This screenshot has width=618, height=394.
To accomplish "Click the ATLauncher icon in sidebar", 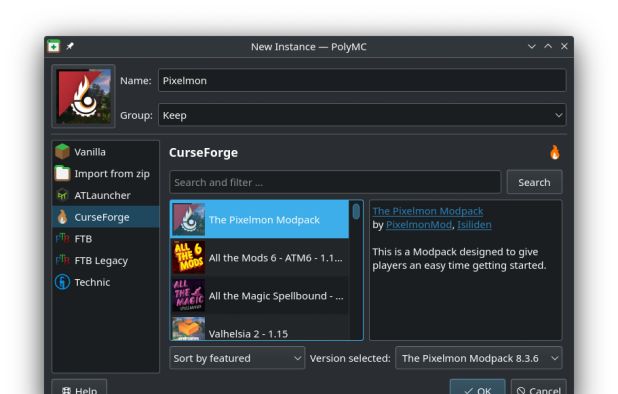I will point(62,195).
